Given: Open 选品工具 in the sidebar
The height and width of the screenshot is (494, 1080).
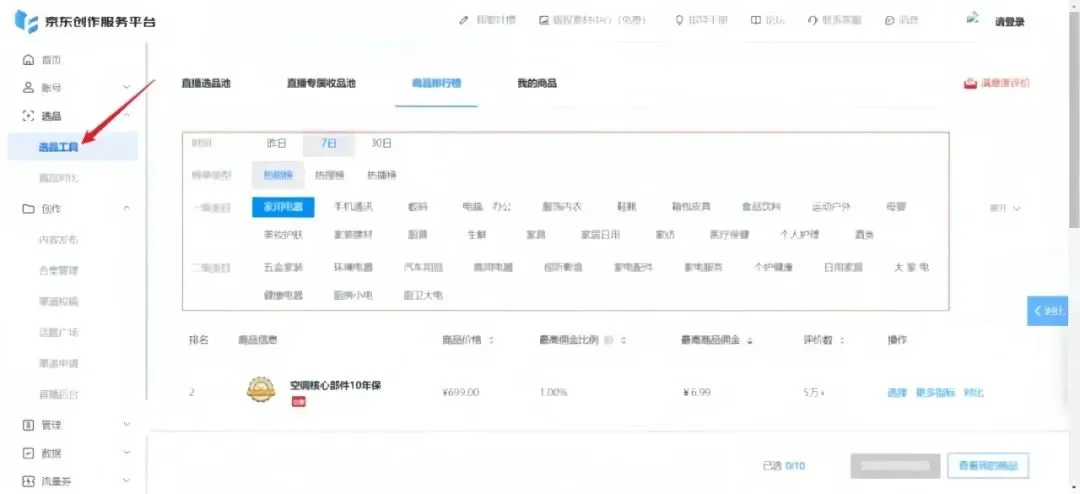Looking at the screenshot, I should click(x=58, y=147).
